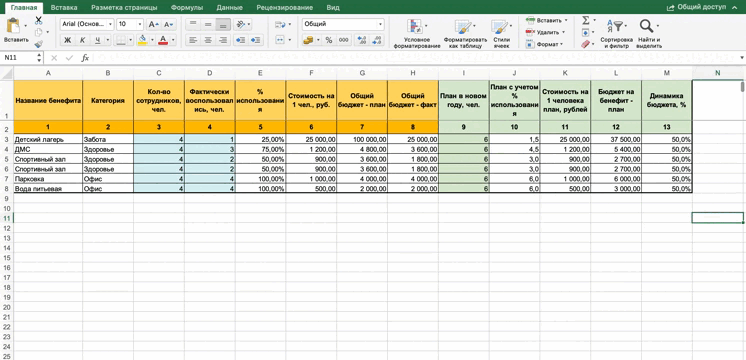
Task: Increase decimal places
Action: (362, 40)
